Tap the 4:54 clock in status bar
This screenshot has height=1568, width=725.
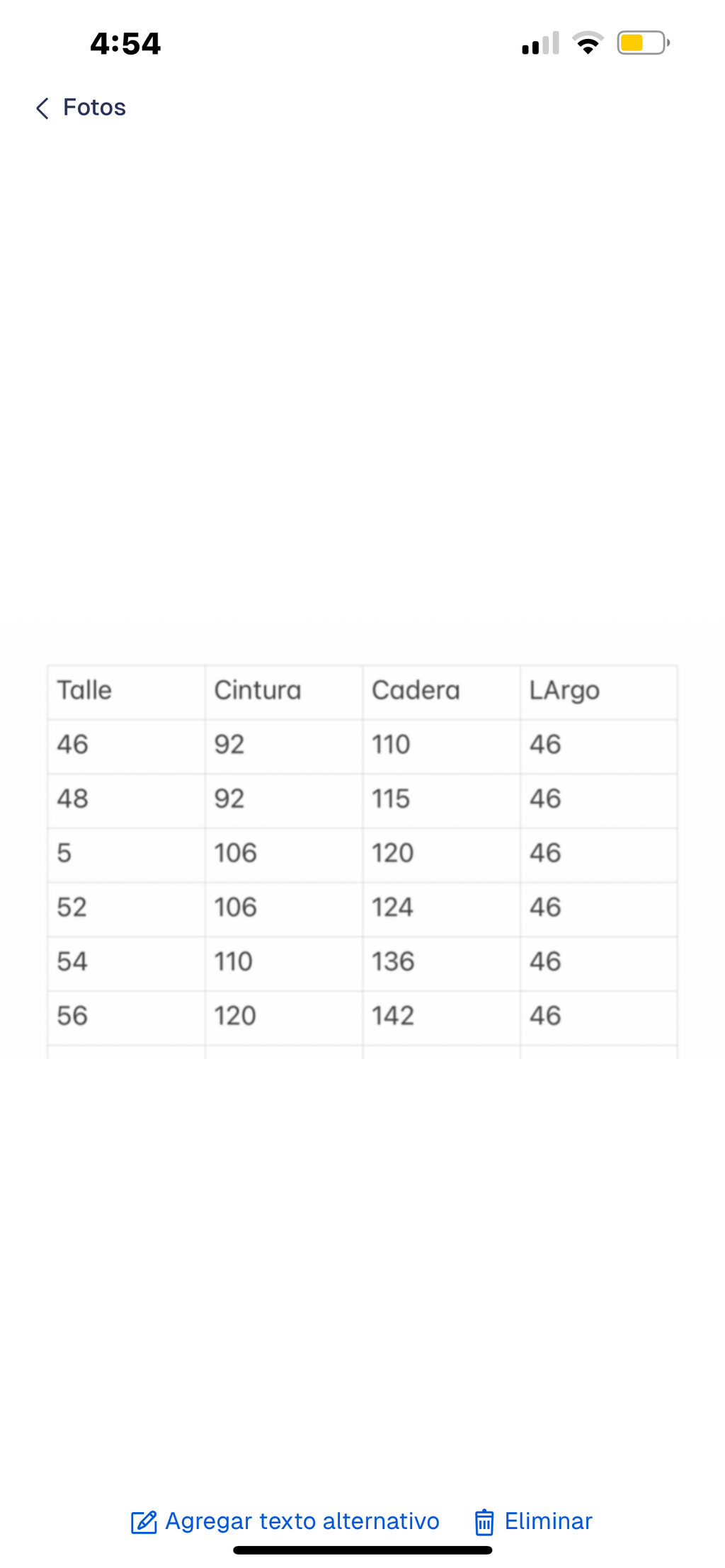click(125, 43)
